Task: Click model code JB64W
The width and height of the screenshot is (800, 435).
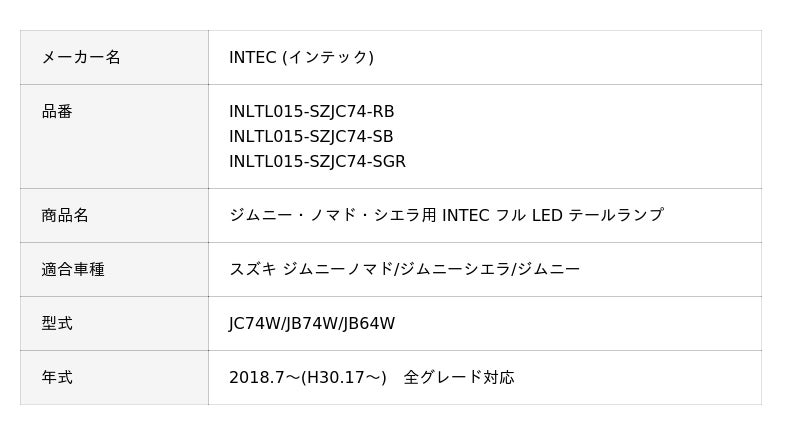Action: click(369, 323)
